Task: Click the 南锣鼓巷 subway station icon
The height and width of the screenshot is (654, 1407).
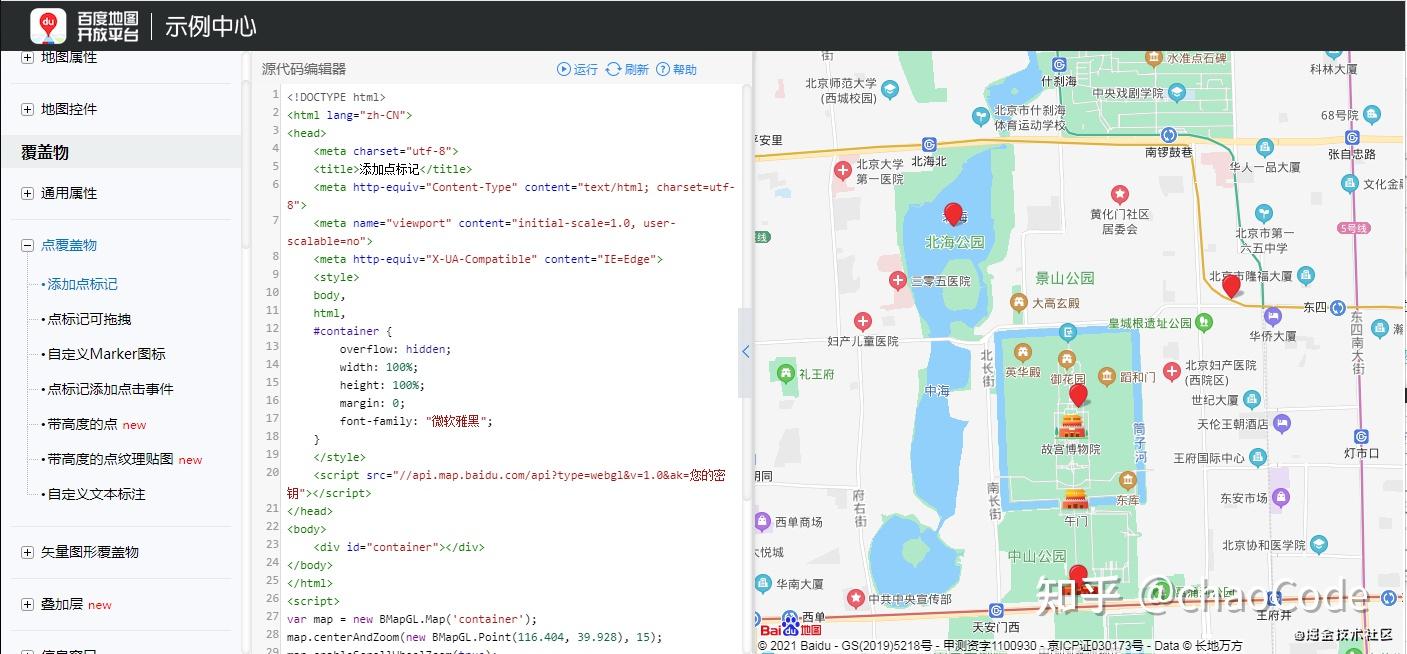Action: pyautogui.click(x=1168, y=135)
